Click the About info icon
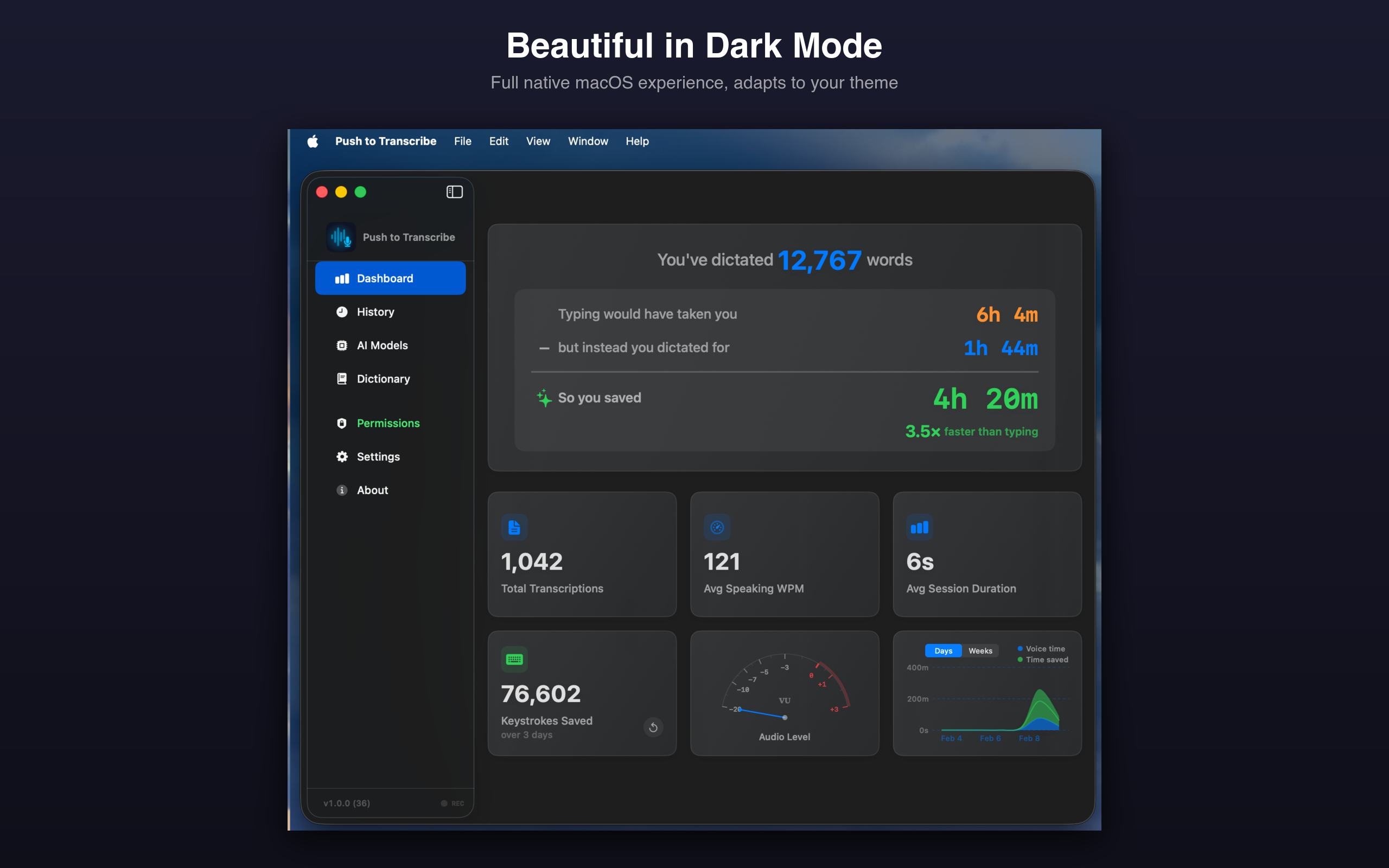Viewport: 1389px width, 868px height. (342, 490)
